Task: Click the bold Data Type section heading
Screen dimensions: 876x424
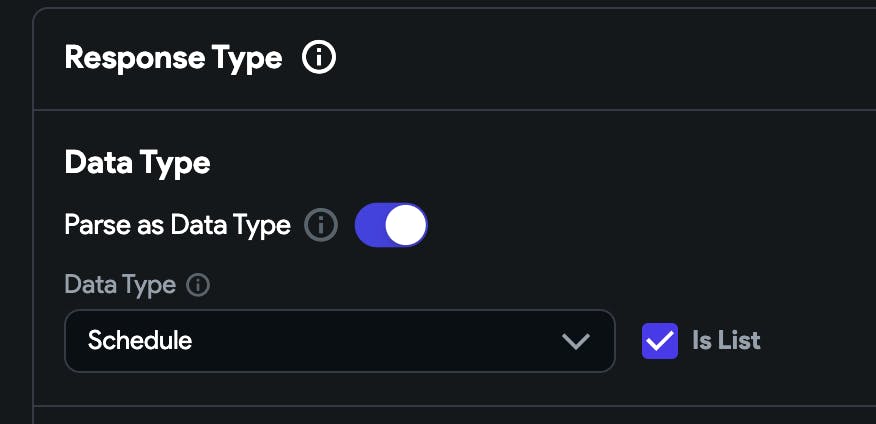Action: 137,163
